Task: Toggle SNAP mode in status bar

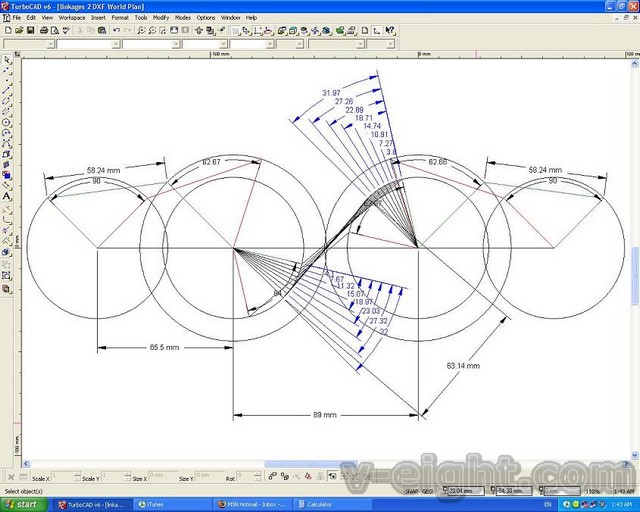Action: (x=411, y=491)
